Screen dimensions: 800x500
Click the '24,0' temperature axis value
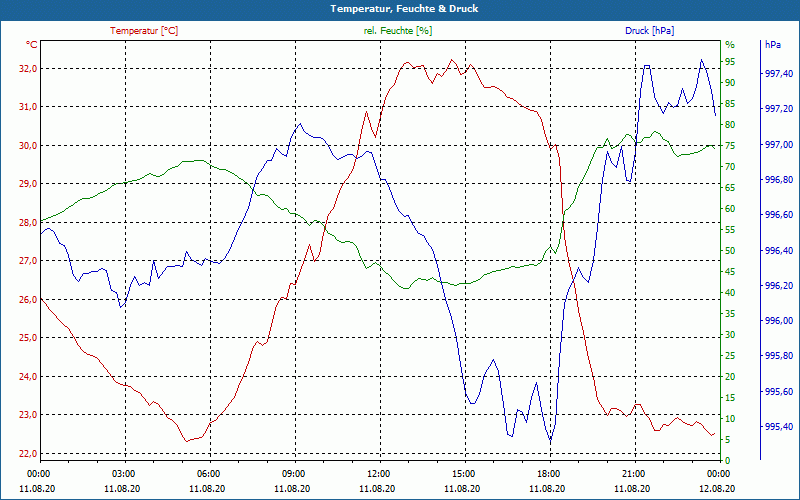[x=29, y=377]
